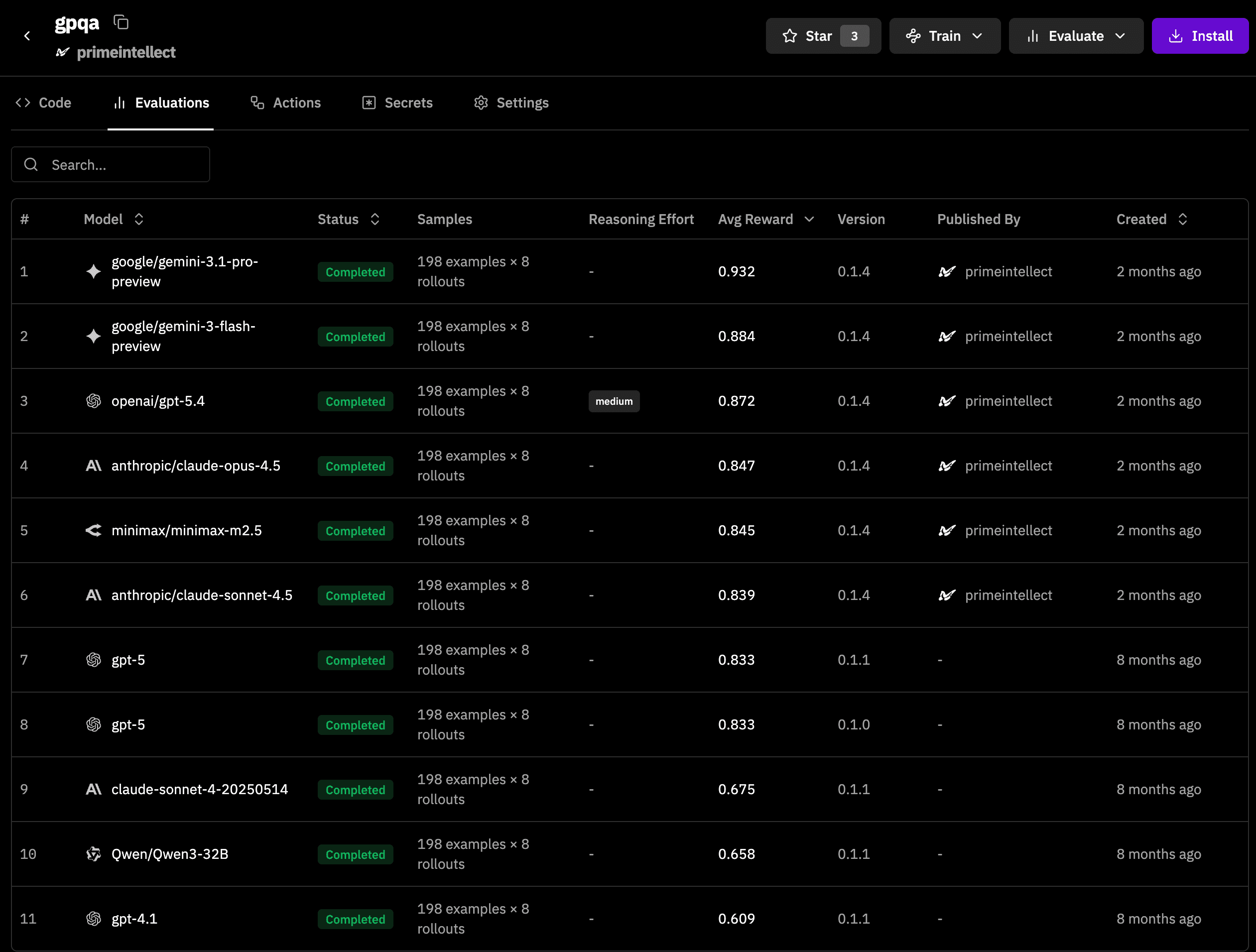Click the Install button
Viewport: 1256px width, 952px height.
(x=1200, y=36)
